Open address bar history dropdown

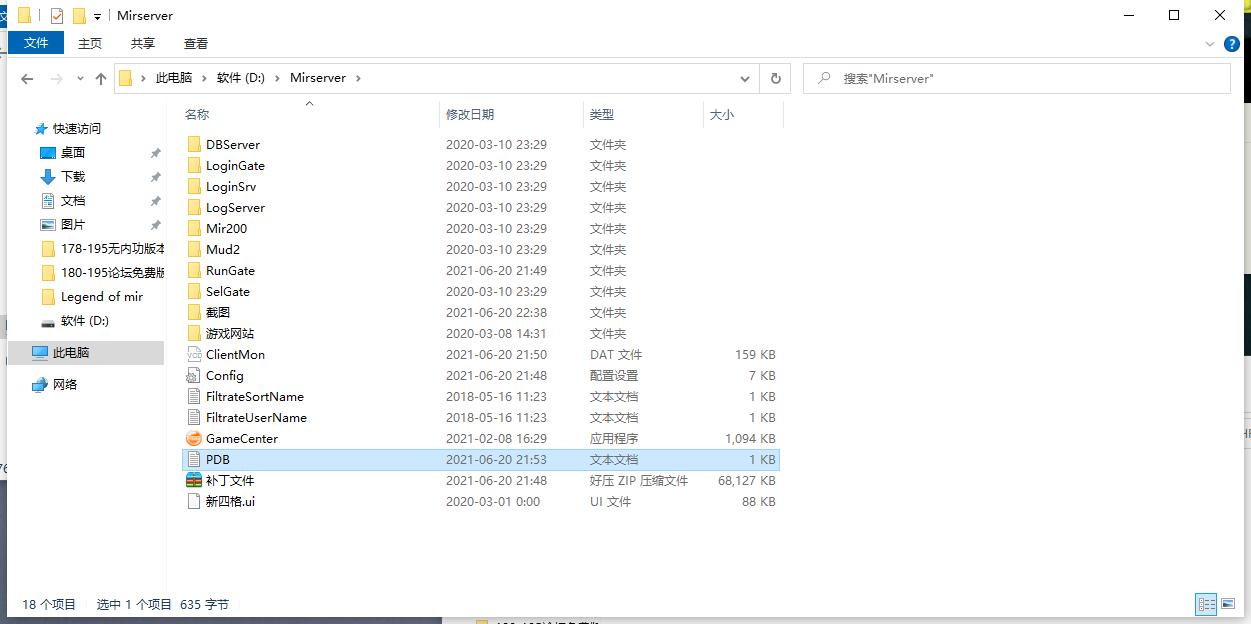[x=745, y=78]
